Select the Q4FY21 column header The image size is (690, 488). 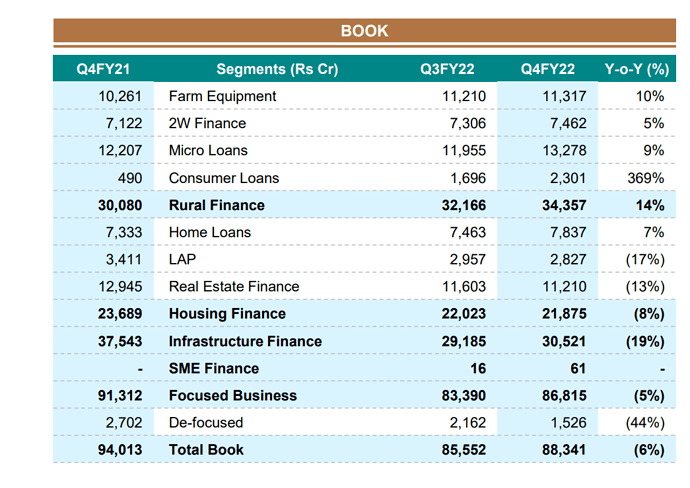(105, 69)
